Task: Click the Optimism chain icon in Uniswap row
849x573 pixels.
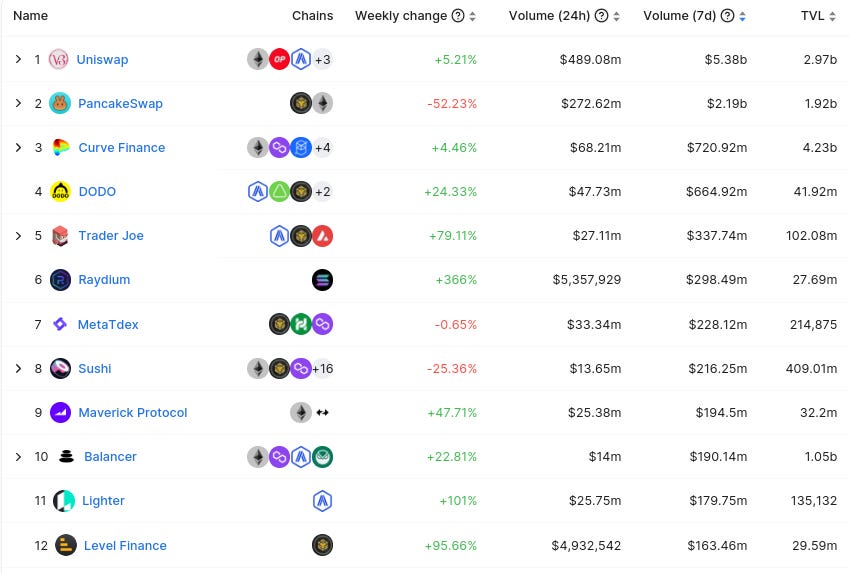Action: (279, 60)
